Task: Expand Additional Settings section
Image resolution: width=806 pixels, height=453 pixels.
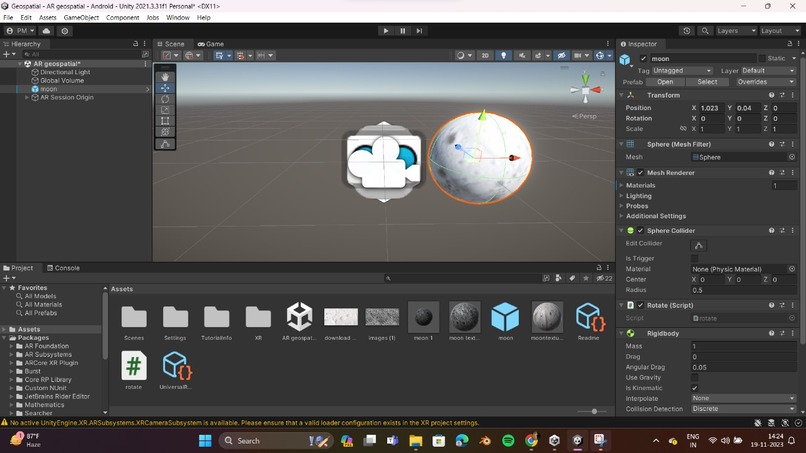Action: 622,216
